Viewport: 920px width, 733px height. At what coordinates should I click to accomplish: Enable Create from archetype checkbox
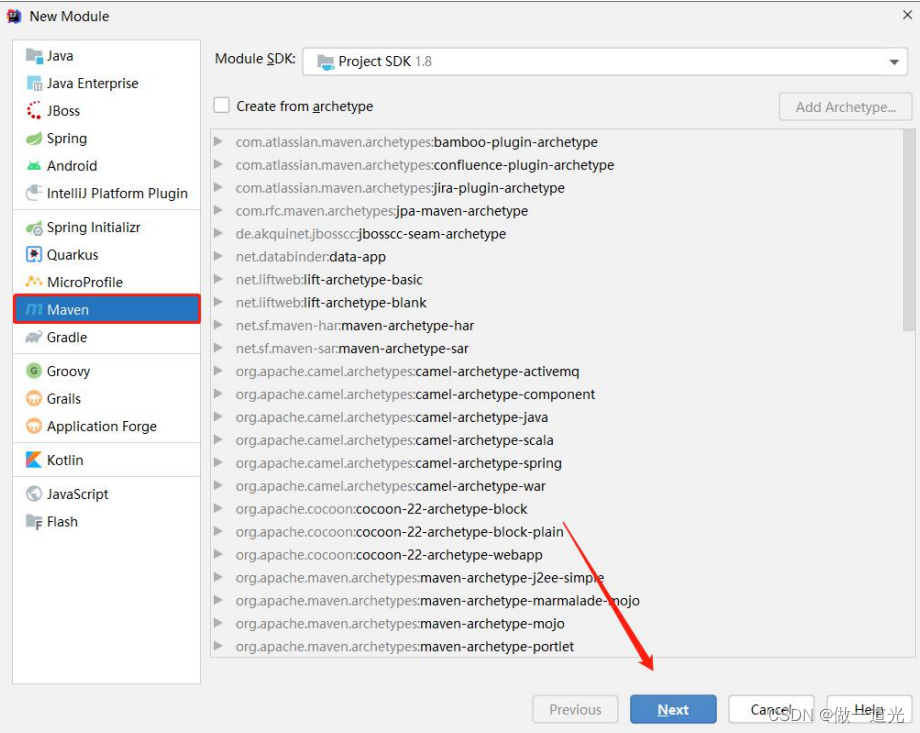pos(222,106)
